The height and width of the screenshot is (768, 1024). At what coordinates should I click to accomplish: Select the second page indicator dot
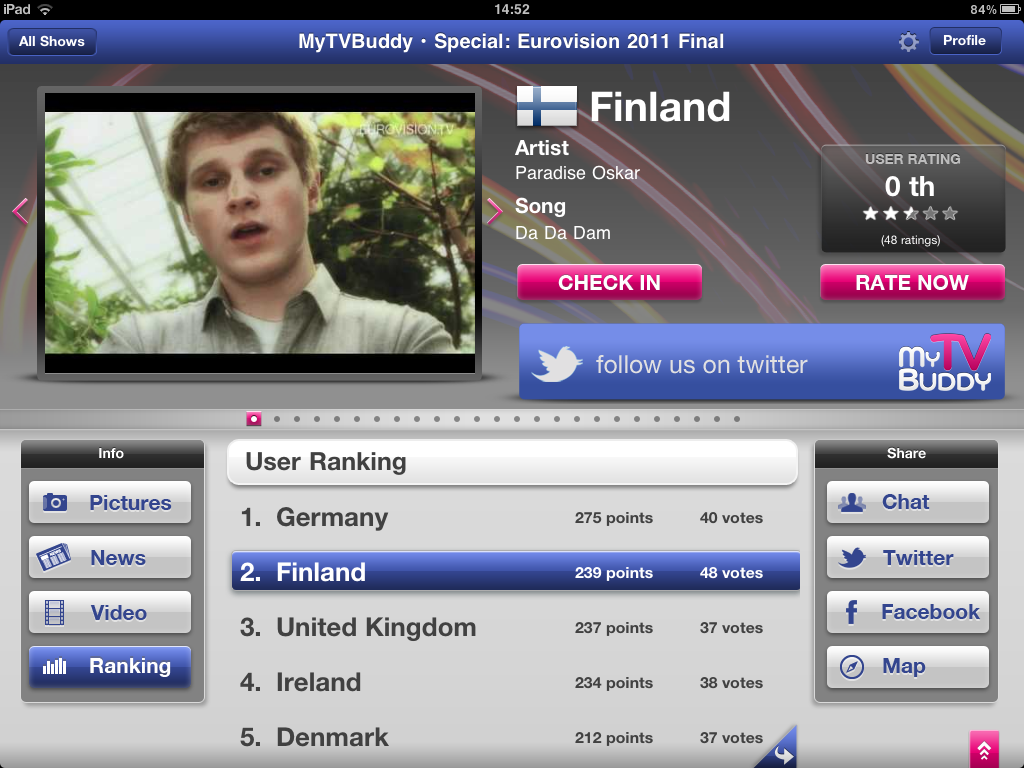[277, 419]
